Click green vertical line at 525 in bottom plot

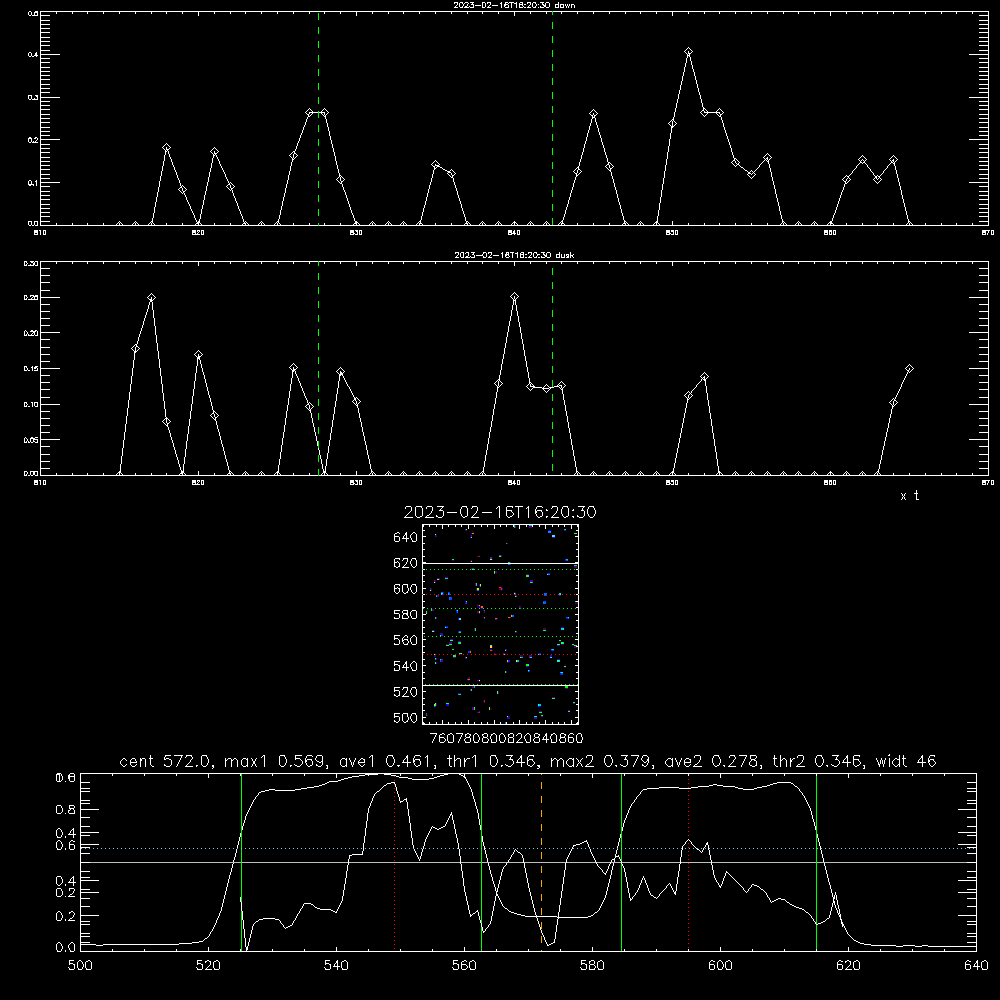(x=242, y=862)
